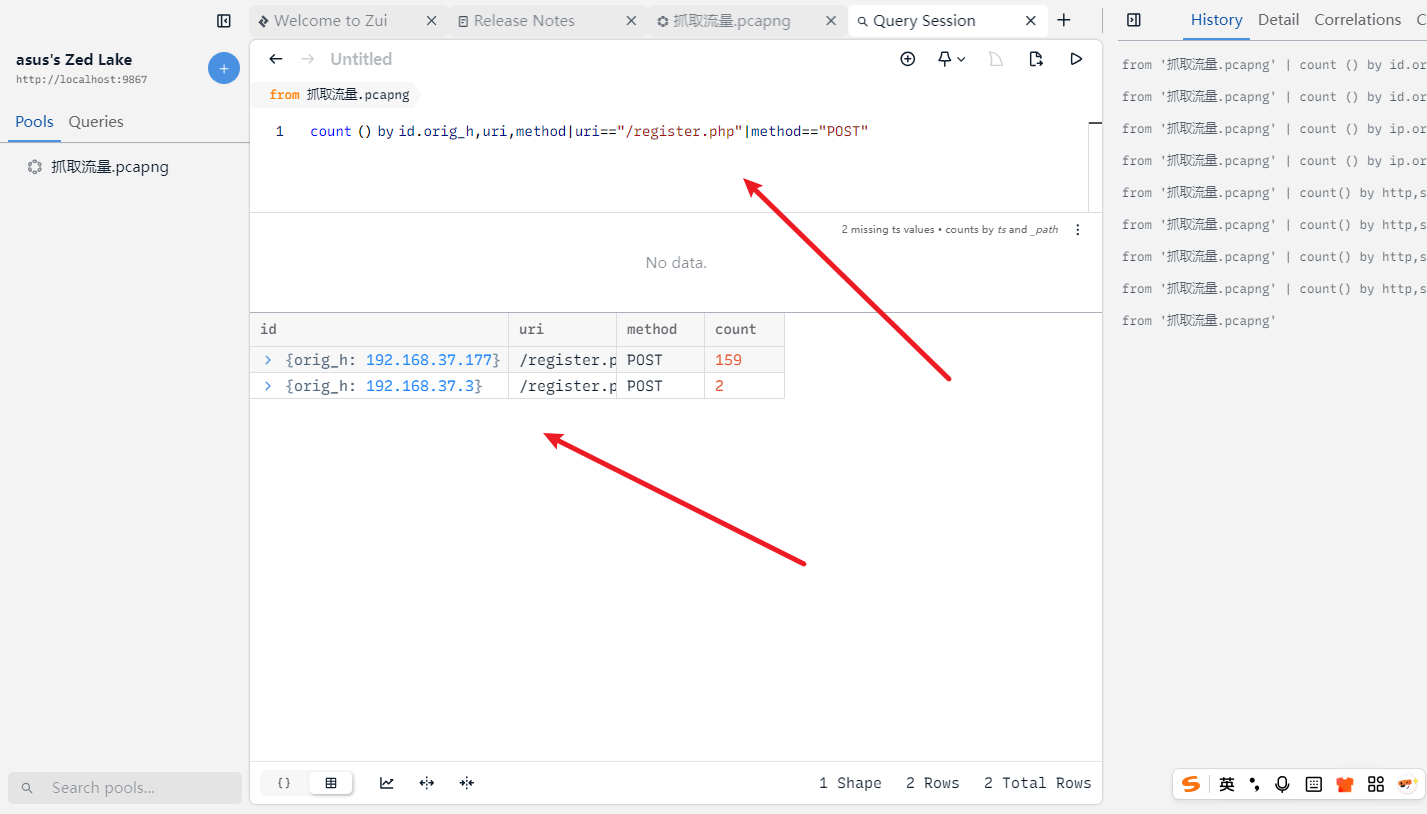Open the histogram options three-dot menu

point(1078,230)
